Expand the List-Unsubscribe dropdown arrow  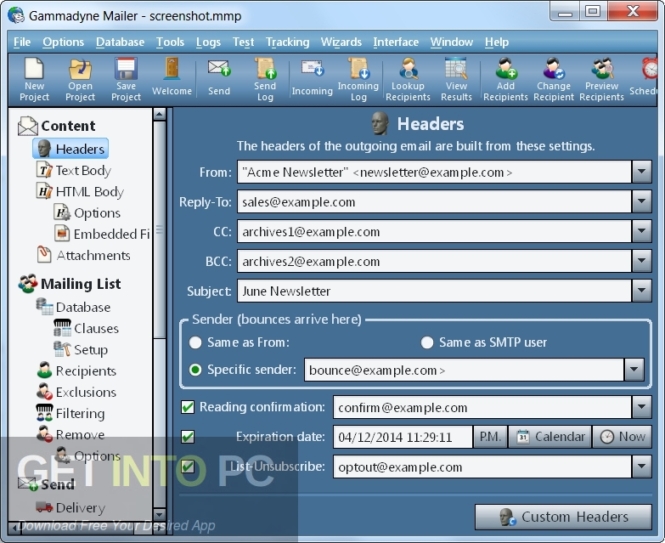pyautogui.click(x=642, y=467)
